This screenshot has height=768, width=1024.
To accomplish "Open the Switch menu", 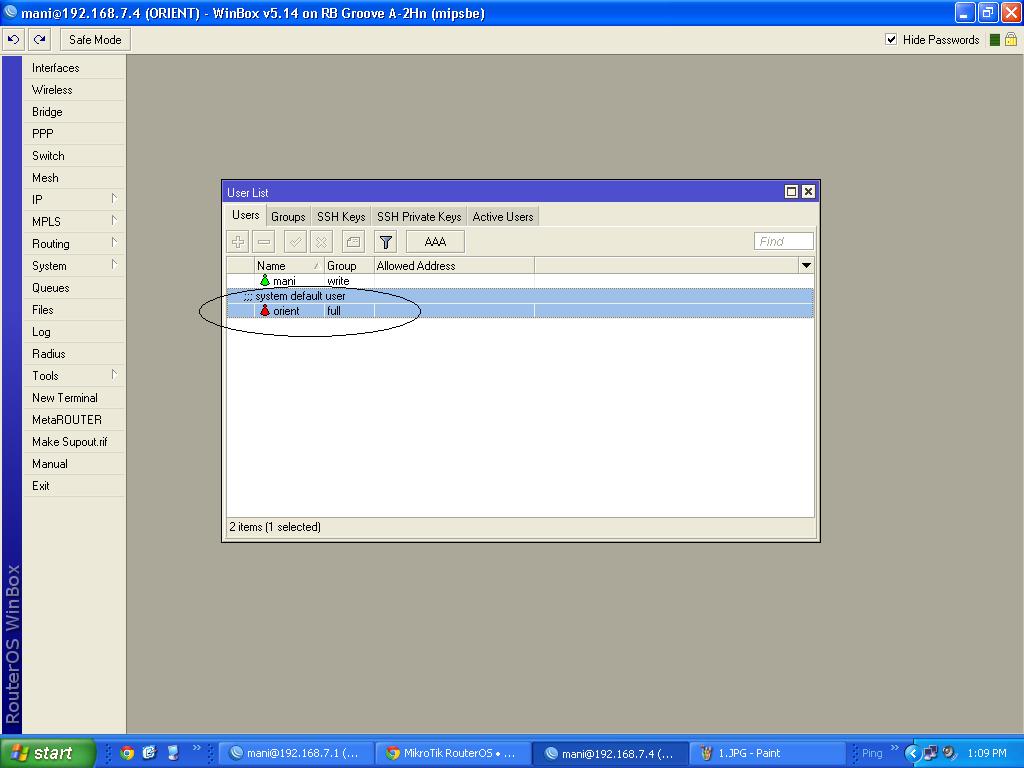I will coord(73,156).
